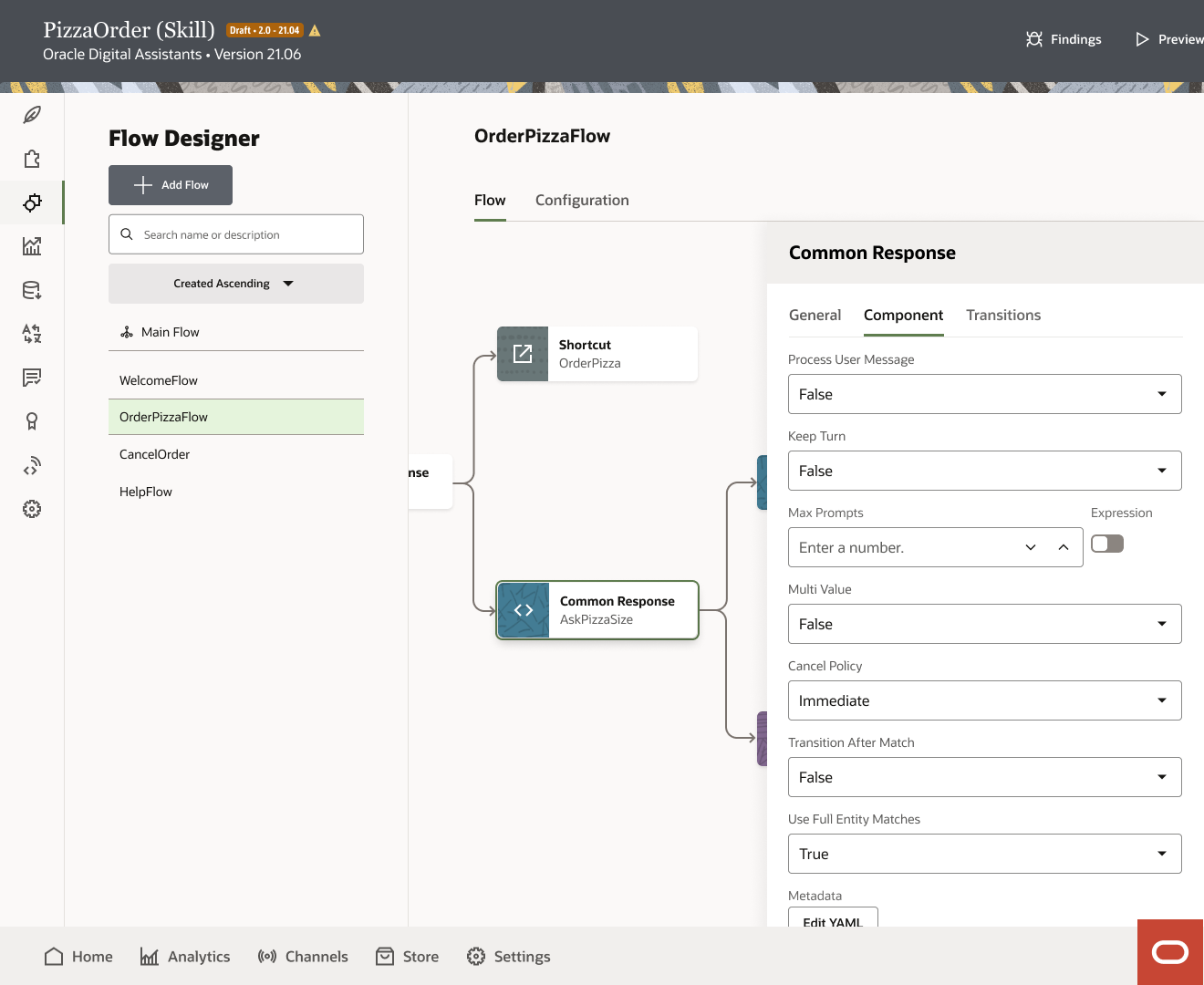Select OrderPizzaFlow in the flow list

click(x=236, y=417)
